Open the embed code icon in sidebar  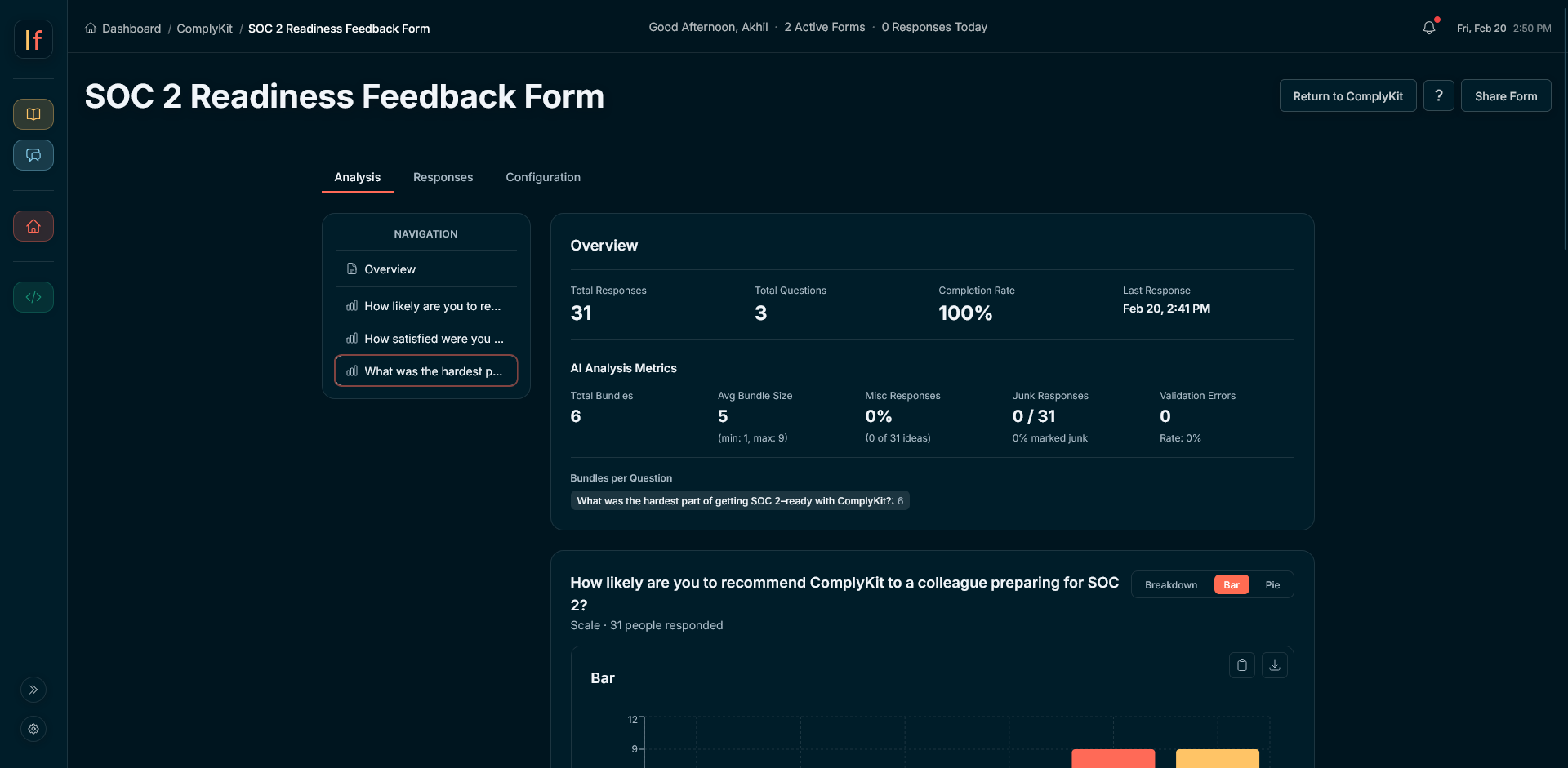(33, 297)
